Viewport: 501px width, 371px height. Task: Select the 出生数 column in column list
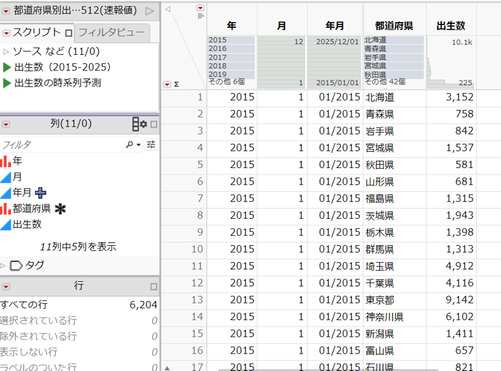(27, 224)
